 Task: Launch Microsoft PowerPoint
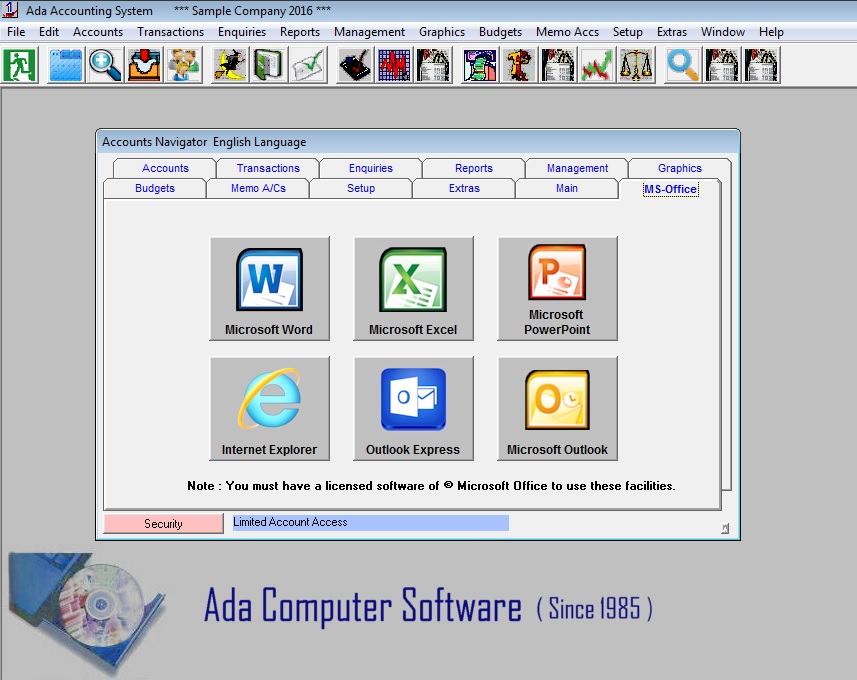pos(557,289)
